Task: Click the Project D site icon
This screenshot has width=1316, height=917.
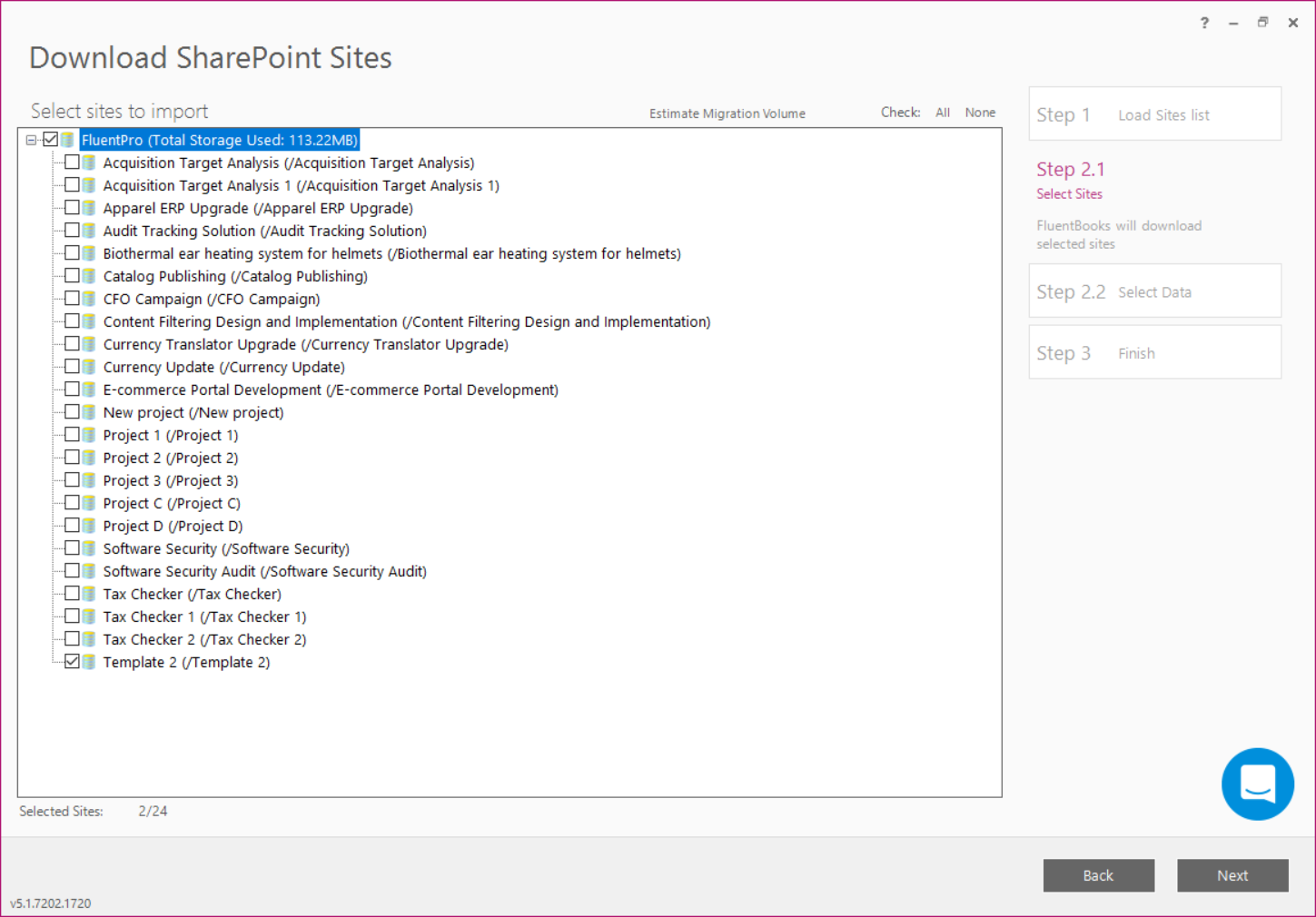Action: 90,526
